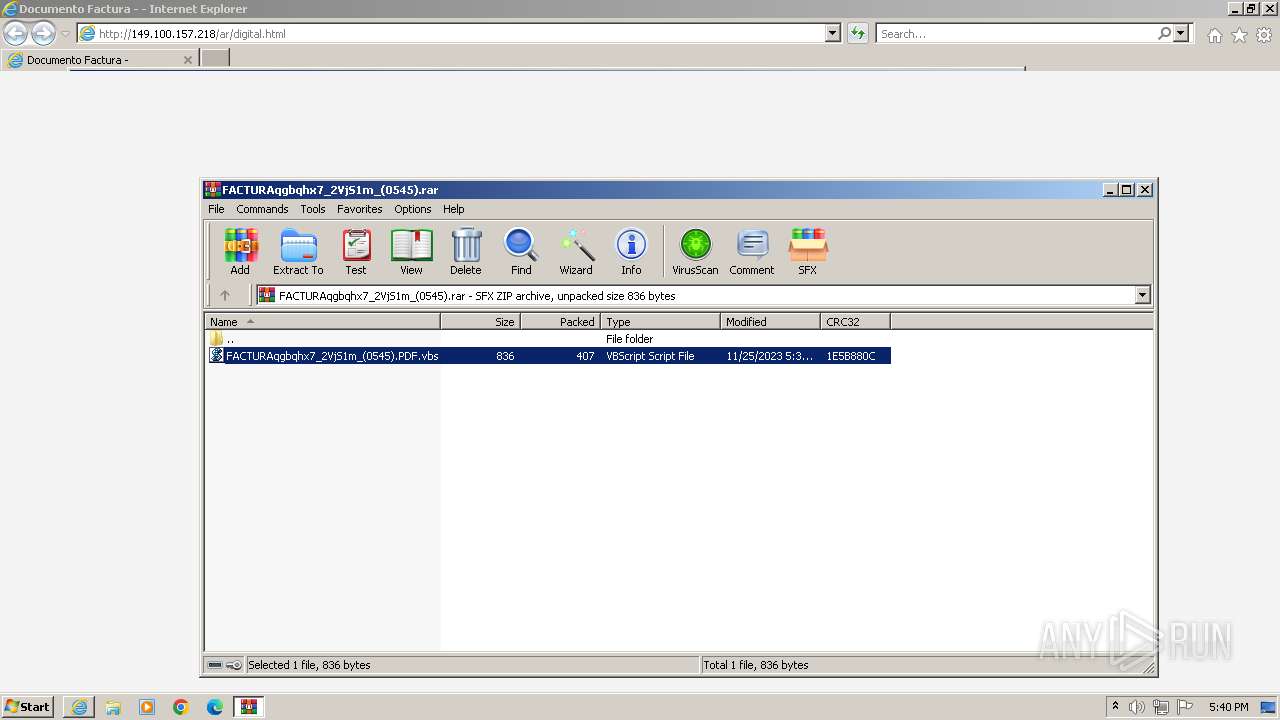1280x720 pixels.
Task: Show archive Info icon
Action: pyautogui.click(x=631, y=252)
